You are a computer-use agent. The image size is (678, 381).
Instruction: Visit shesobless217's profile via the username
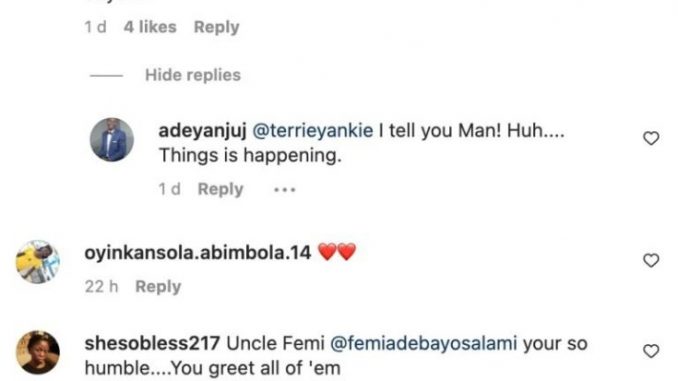pyautogui.click(x=152, y=344)
